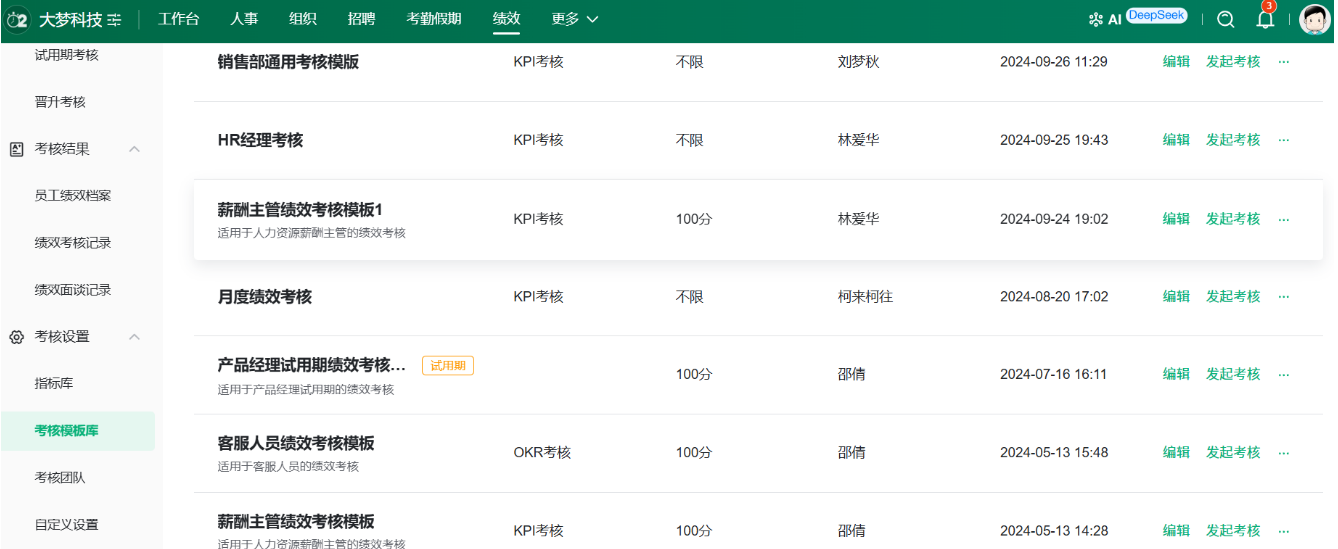The image size is (1338, 549).
Task: Click the 试用期 tag on 产品经理 template
Action: coord(448,366)
